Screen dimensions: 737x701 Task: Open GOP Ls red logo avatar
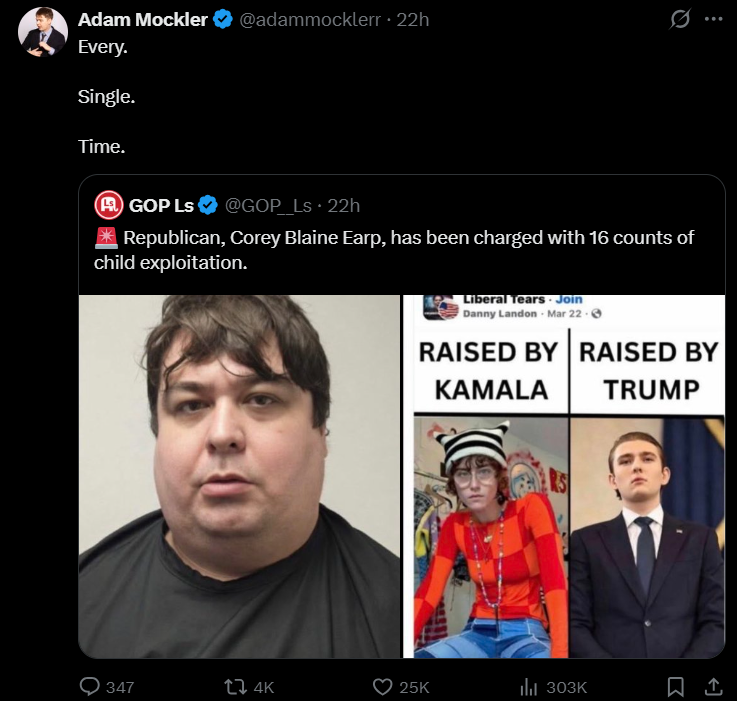(109, 205)
